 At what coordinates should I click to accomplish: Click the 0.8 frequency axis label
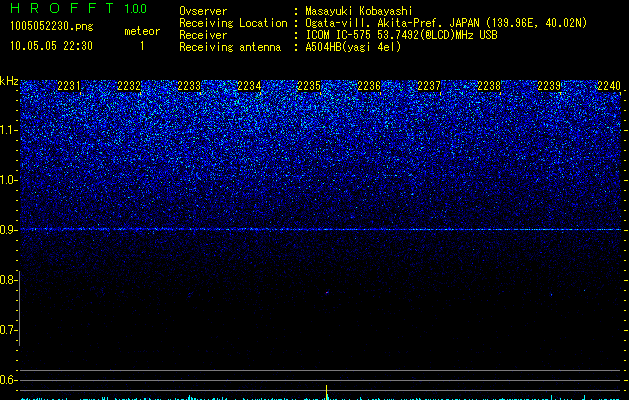tap(8, 280)
